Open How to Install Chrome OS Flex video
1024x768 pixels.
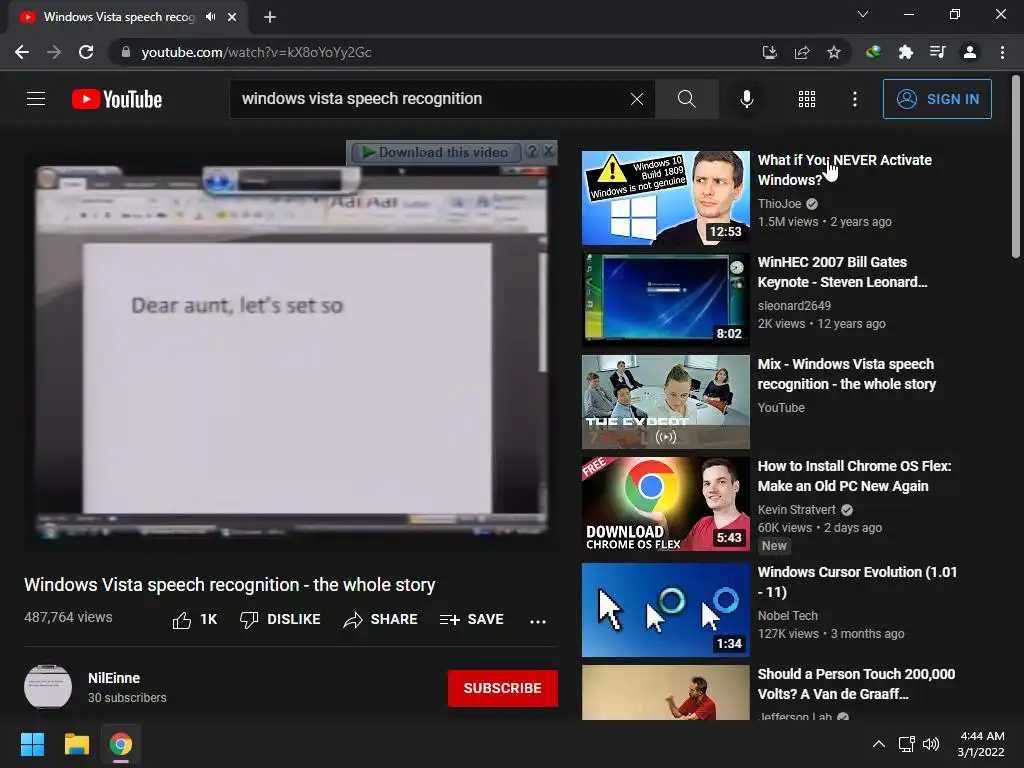tap(854, 476)
